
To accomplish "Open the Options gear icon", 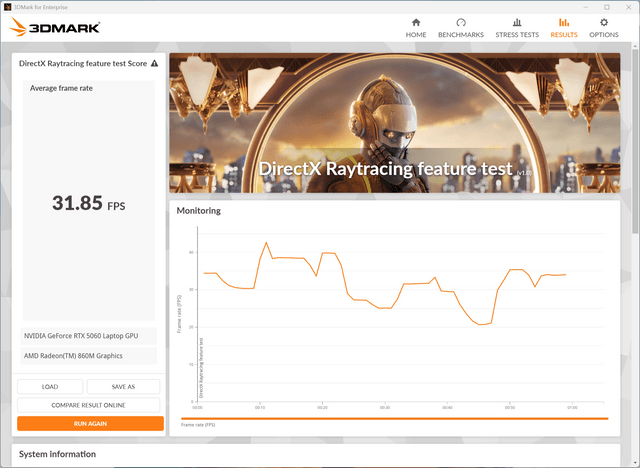I will tap(604, 22).
